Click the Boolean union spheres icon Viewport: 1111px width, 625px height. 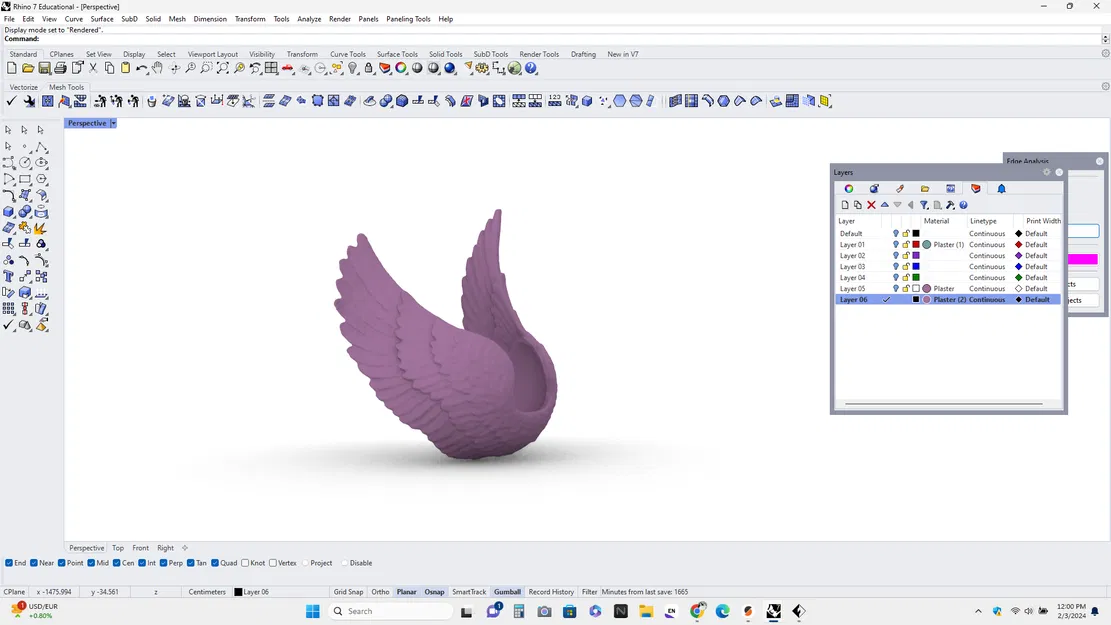coord(25,212)
